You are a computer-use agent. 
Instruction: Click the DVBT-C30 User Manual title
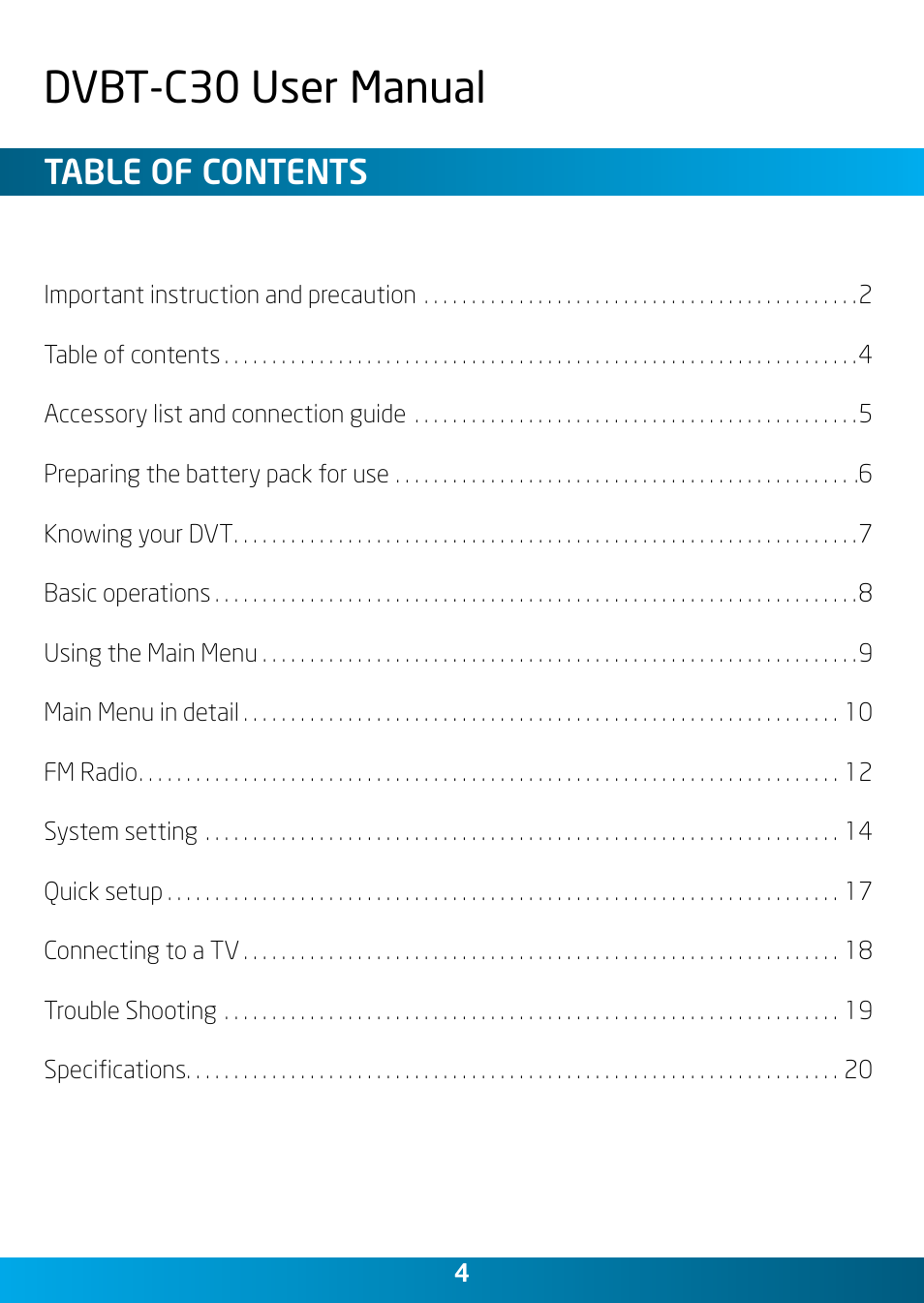264,87
